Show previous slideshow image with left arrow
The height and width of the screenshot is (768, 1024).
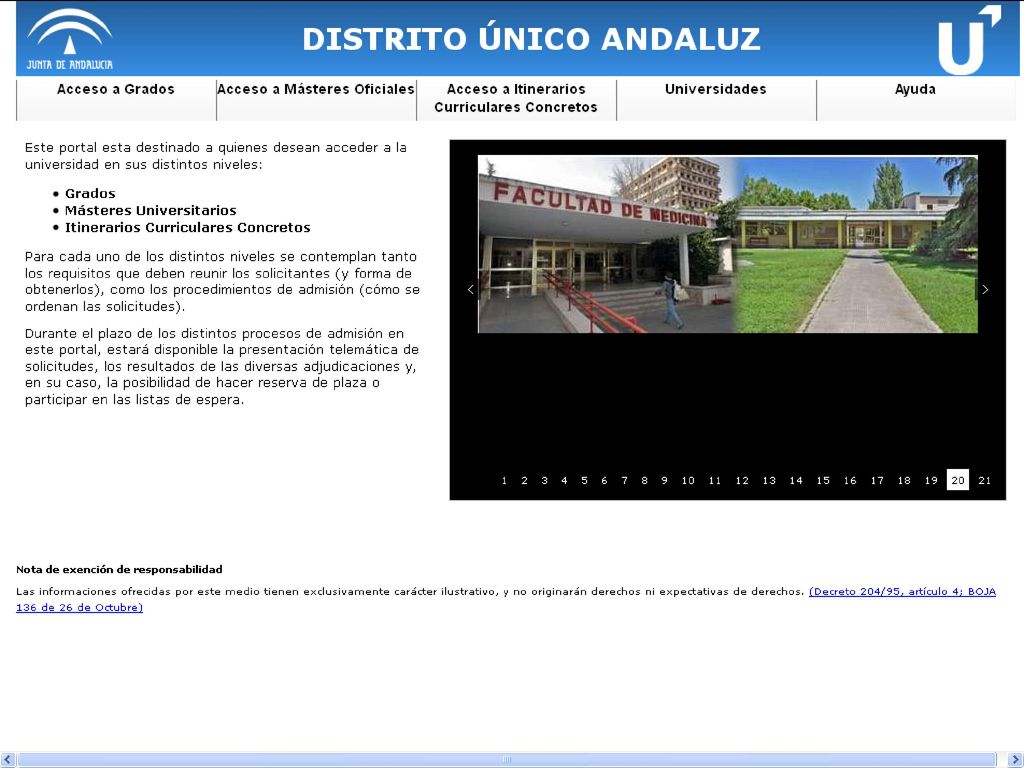pos(470,289)
